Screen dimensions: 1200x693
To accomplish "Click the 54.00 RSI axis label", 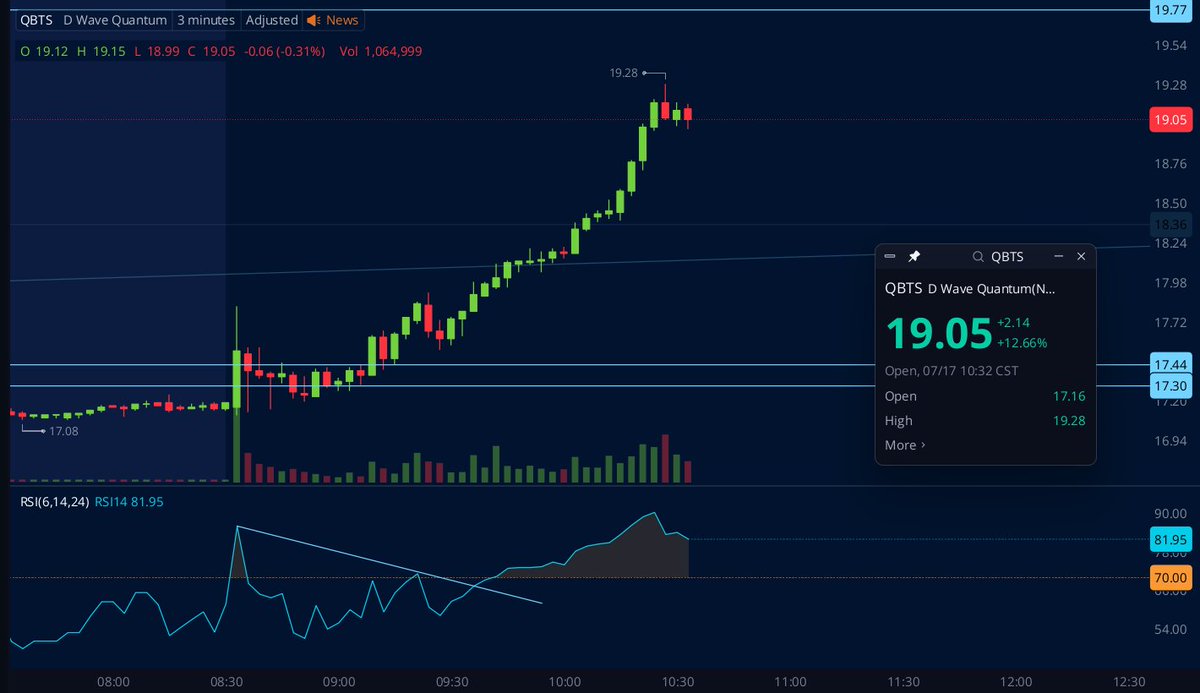I will tap(1170, 630).
